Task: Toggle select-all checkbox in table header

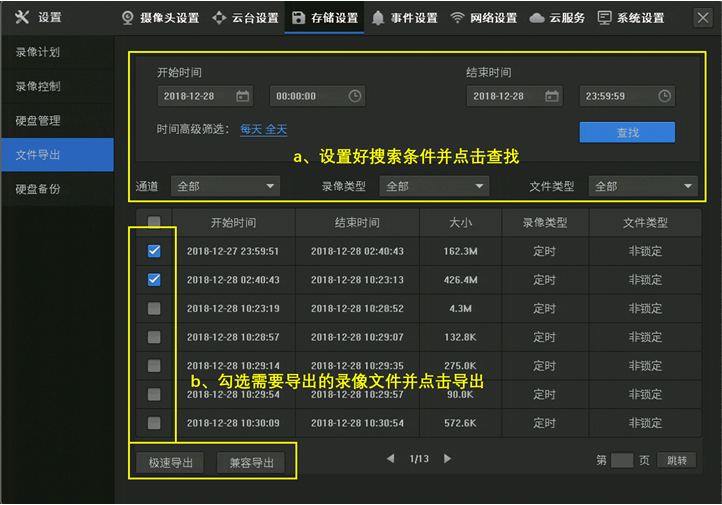Action: tap(154, 222)
